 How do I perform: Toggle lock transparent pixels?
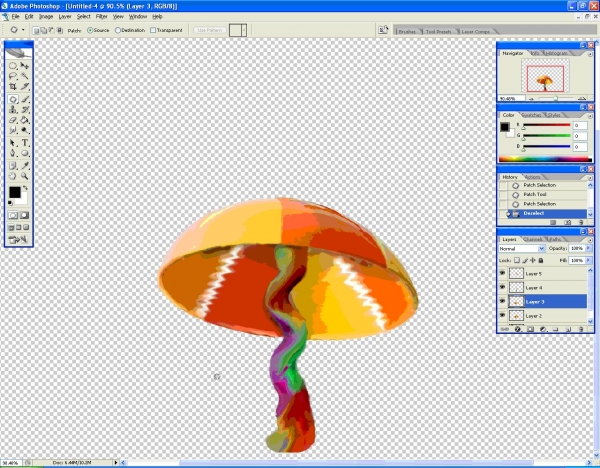pyautogui.click(x=517, y=260)
